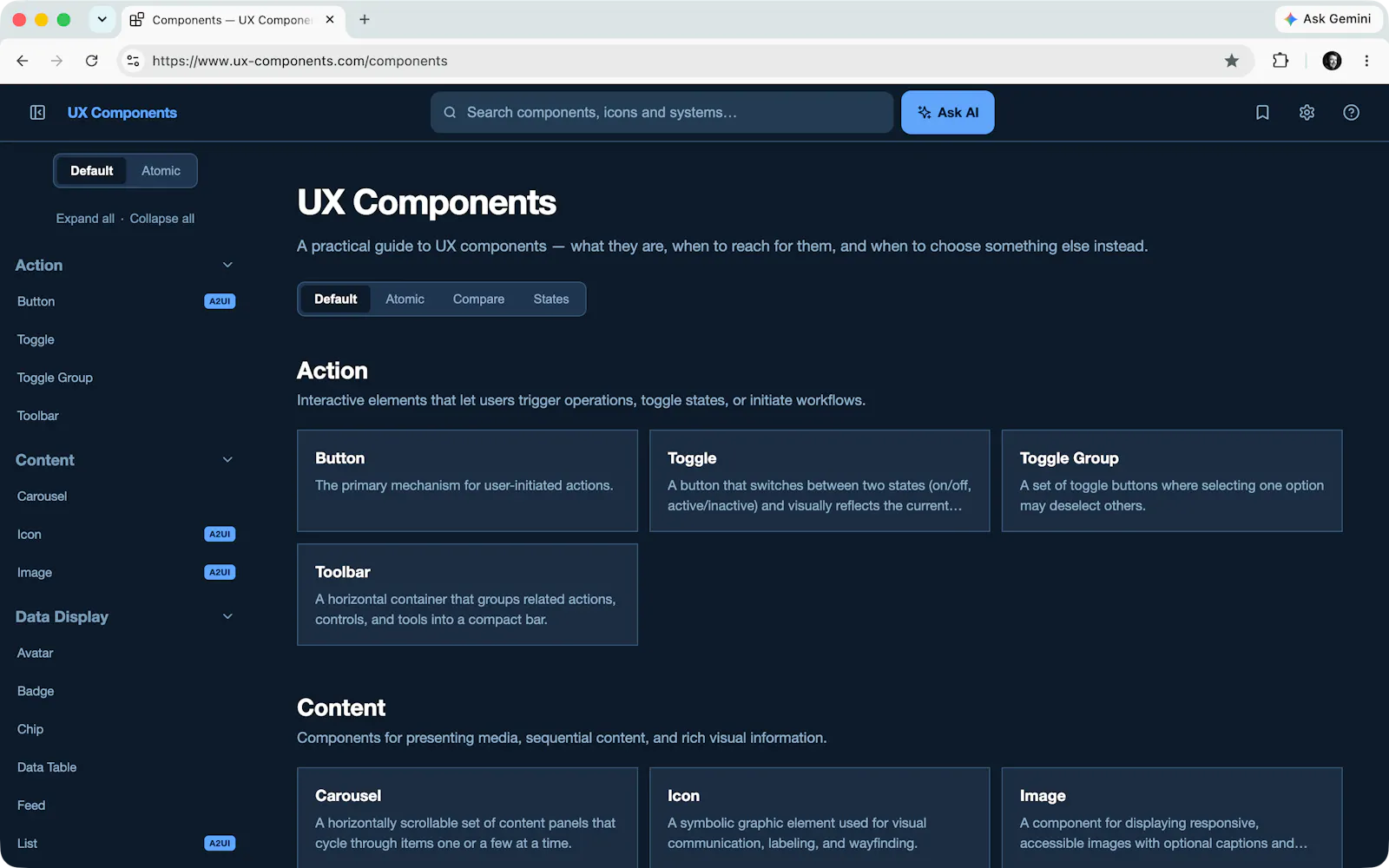Click Collapse all link

pos(161,219)
